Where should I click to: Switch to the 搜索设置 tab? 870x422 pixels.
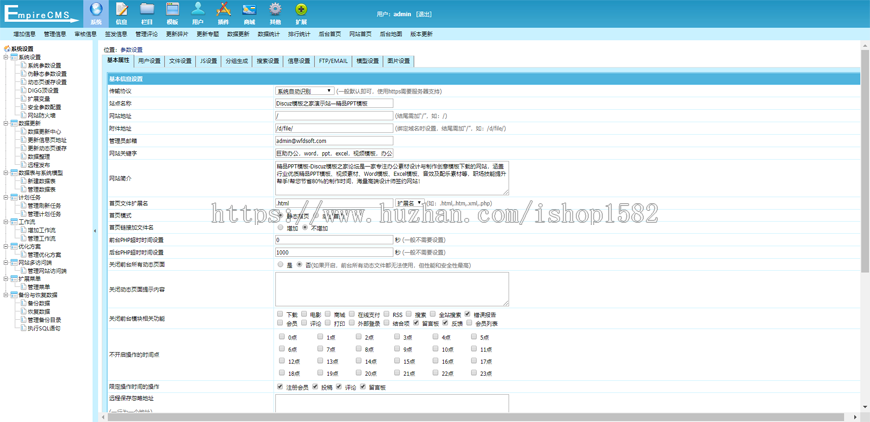(x=267, y=61)
